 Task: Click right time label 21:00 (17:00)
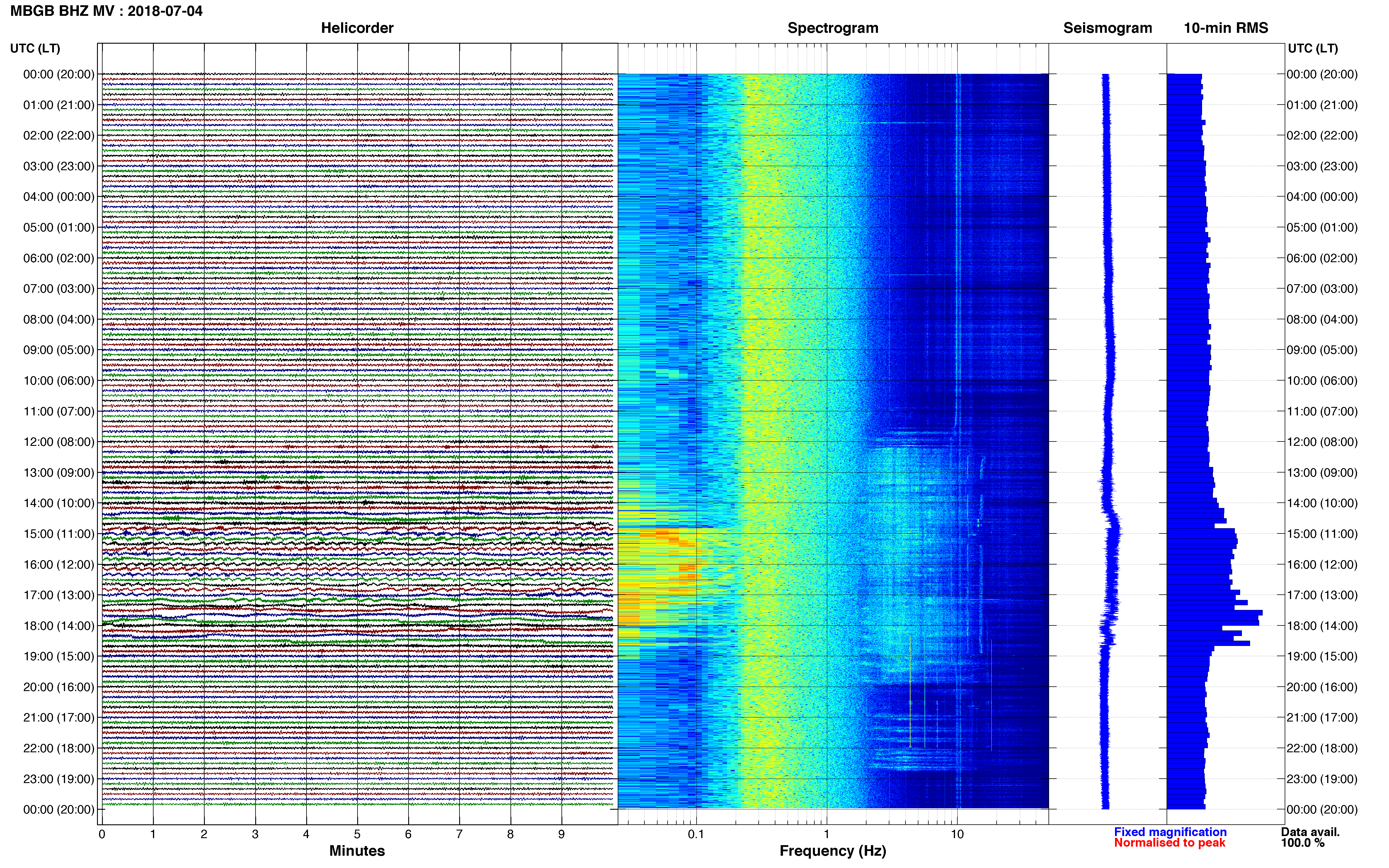coord(1322,718)
